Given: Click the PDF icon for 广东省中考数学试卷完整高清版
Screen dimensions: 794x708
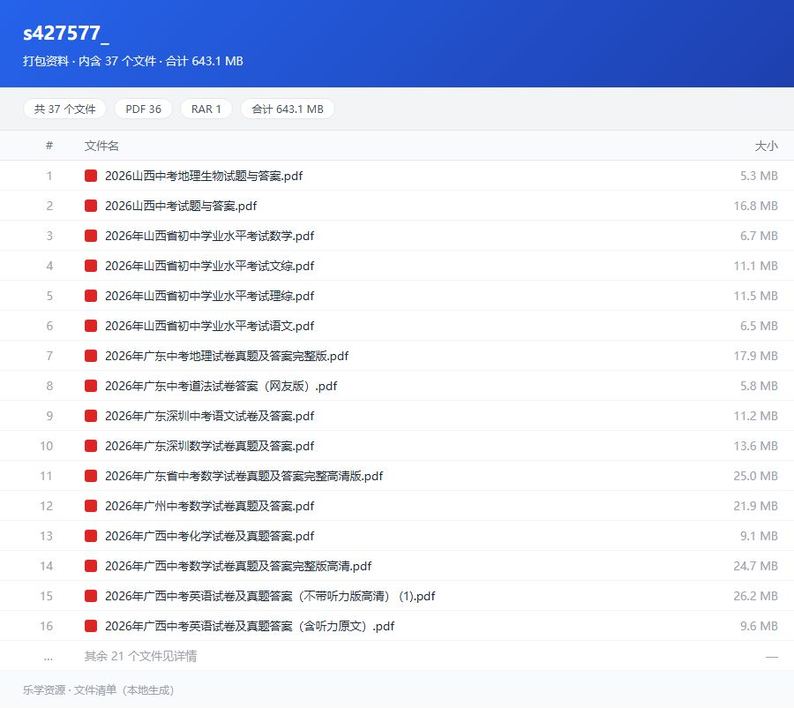Looking at the screenshot, I should tap(91, 476).
